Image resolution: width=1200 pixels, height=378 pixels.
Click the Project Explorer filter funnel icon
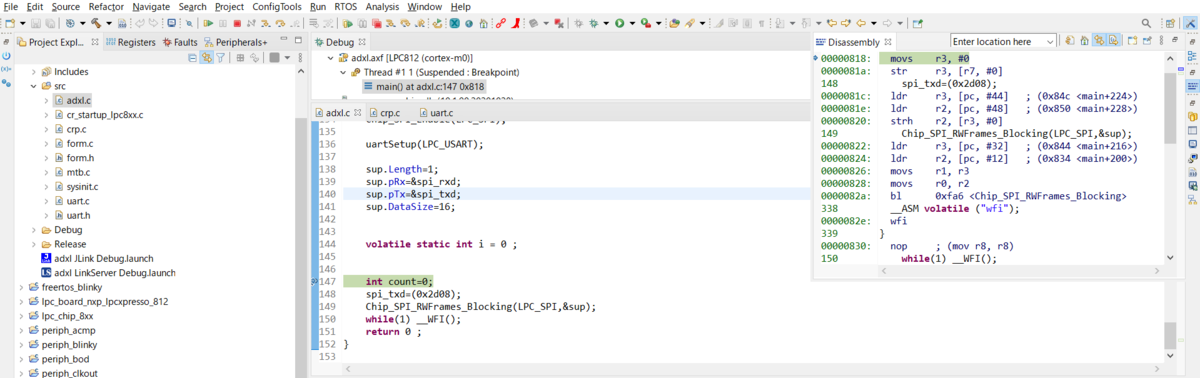pyautogui.click(x=220, y=58)
